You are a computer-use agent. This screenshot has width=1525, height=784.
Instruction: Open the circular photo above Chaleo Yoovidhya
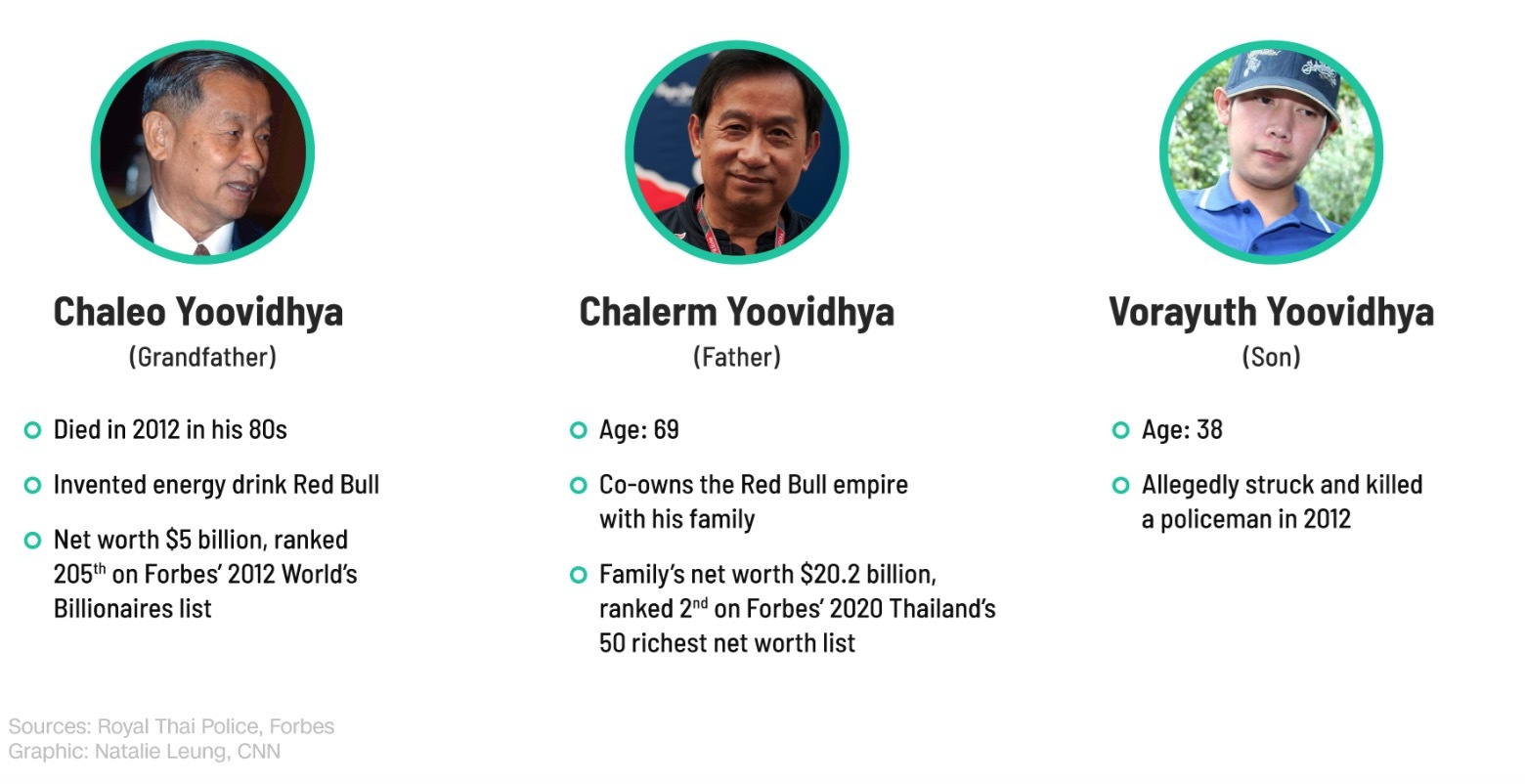point(202,152)
